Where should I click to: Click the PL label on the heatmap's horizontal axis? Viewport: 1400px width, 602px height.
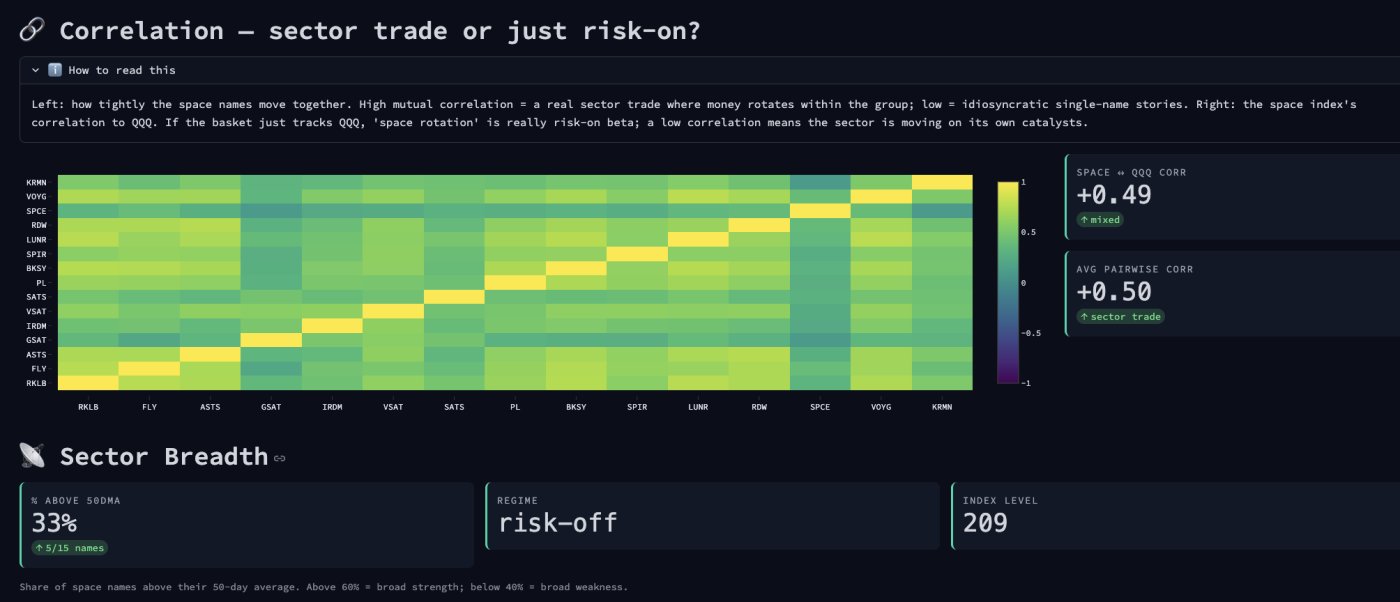[x=515, y=407]
